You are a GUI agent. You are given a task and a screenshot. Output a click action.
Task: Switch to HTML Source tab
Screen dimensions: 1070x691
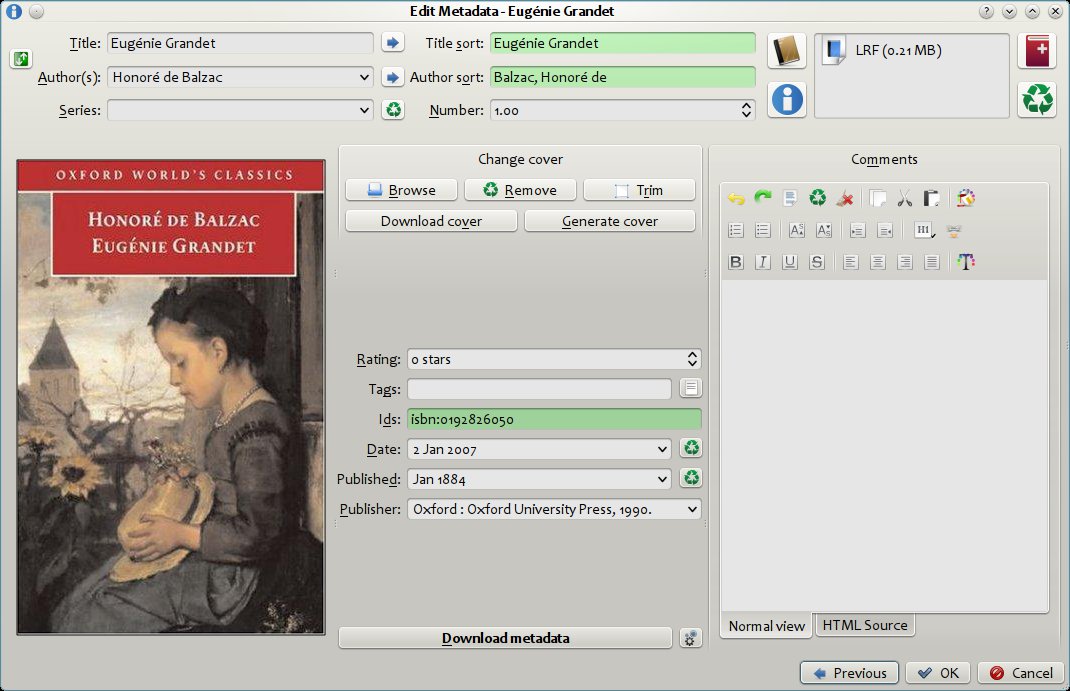click(x=864, y=625)
